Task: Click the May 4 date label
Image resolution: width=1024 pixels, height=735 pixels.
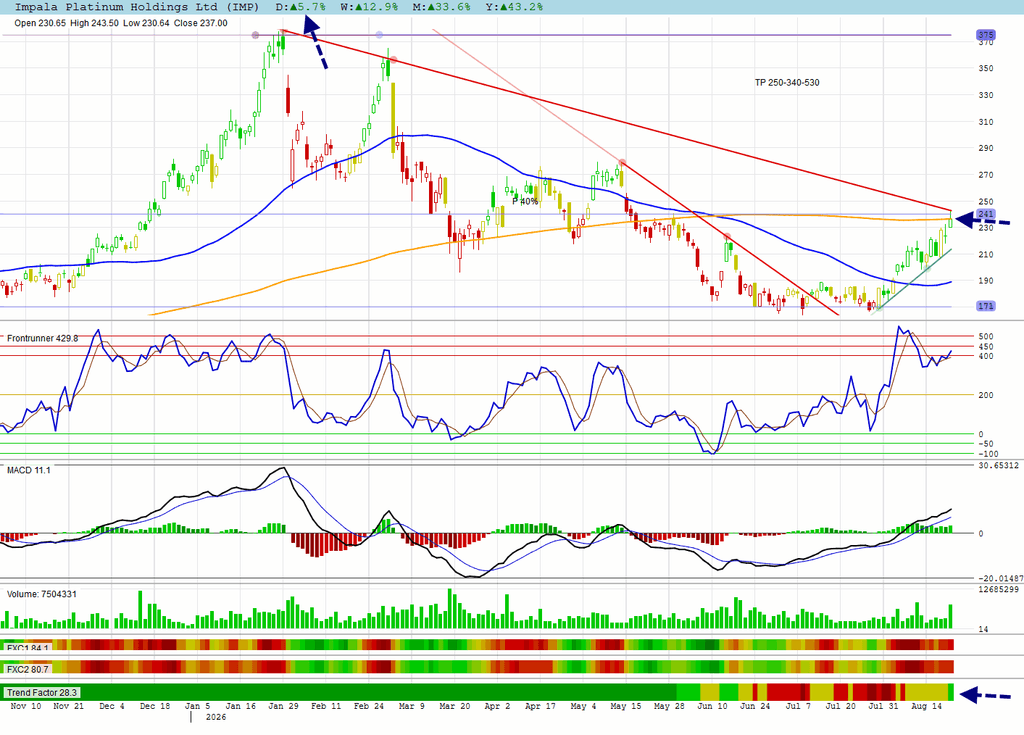Action: click(x=583, y=706)
